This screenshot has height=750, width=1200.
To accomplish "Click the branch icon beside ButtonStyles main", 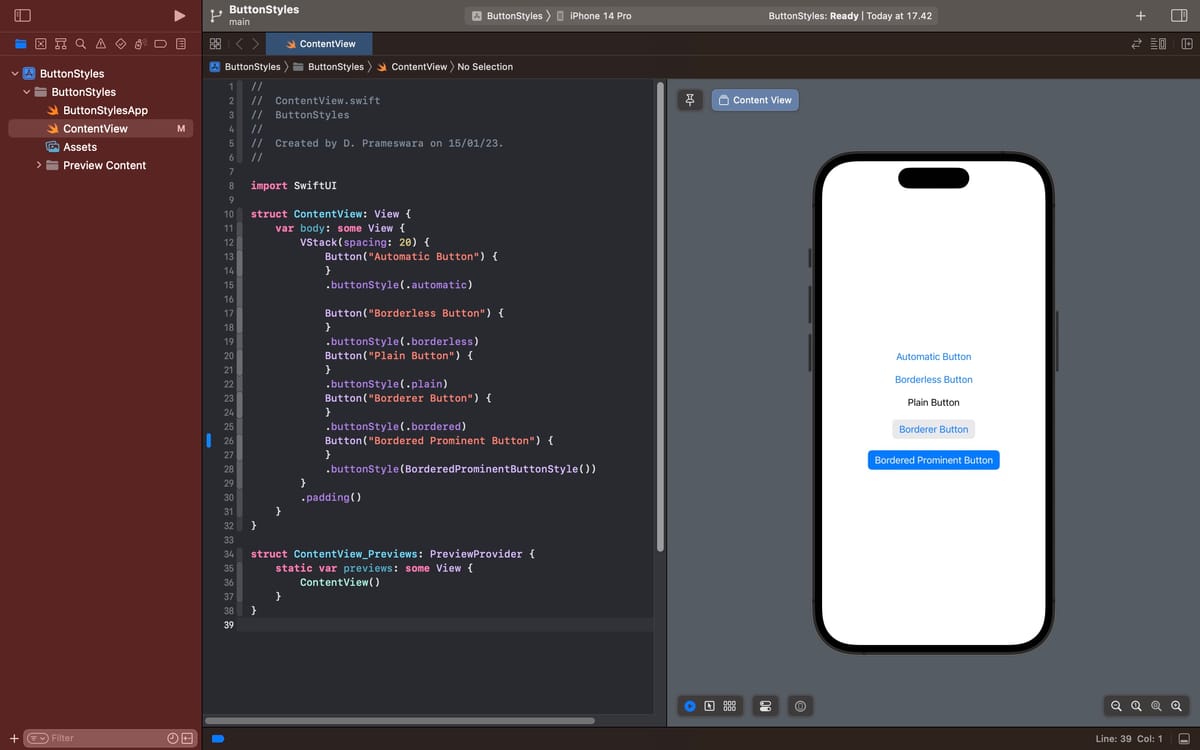I will click(215, 15).
